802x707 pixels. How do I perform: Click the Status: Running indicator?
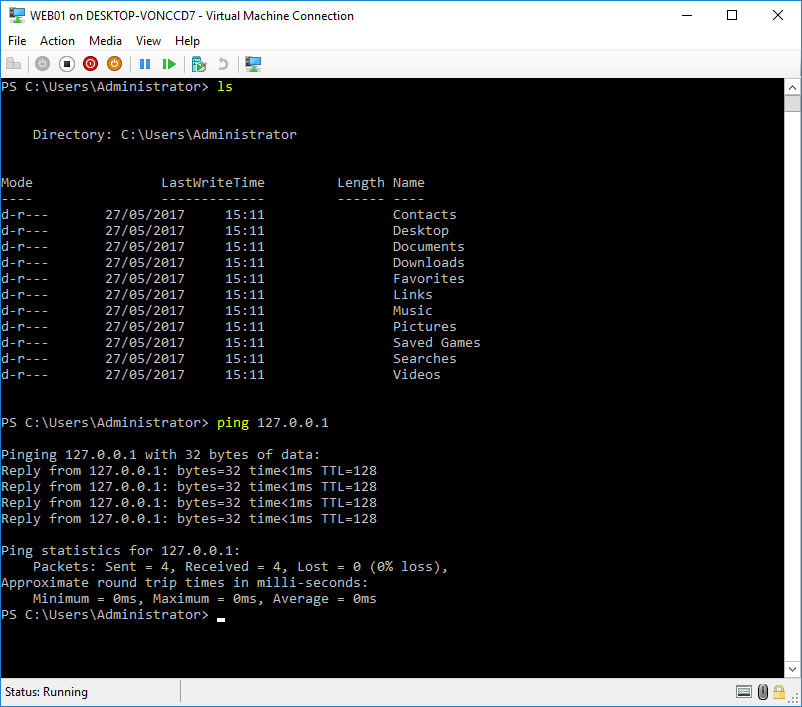pos(46,691)
